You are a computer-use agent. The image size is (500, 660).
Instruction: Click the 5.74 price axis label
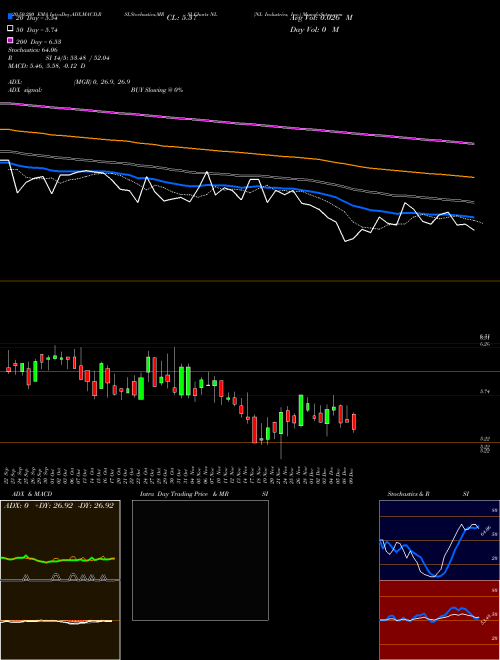click(485, 391)
